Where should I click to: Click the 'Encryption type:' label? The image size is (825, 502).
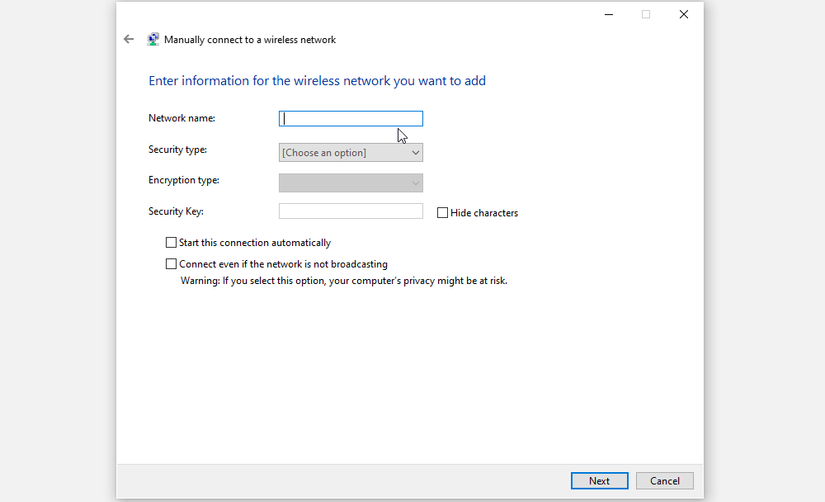tap(184, 180)
